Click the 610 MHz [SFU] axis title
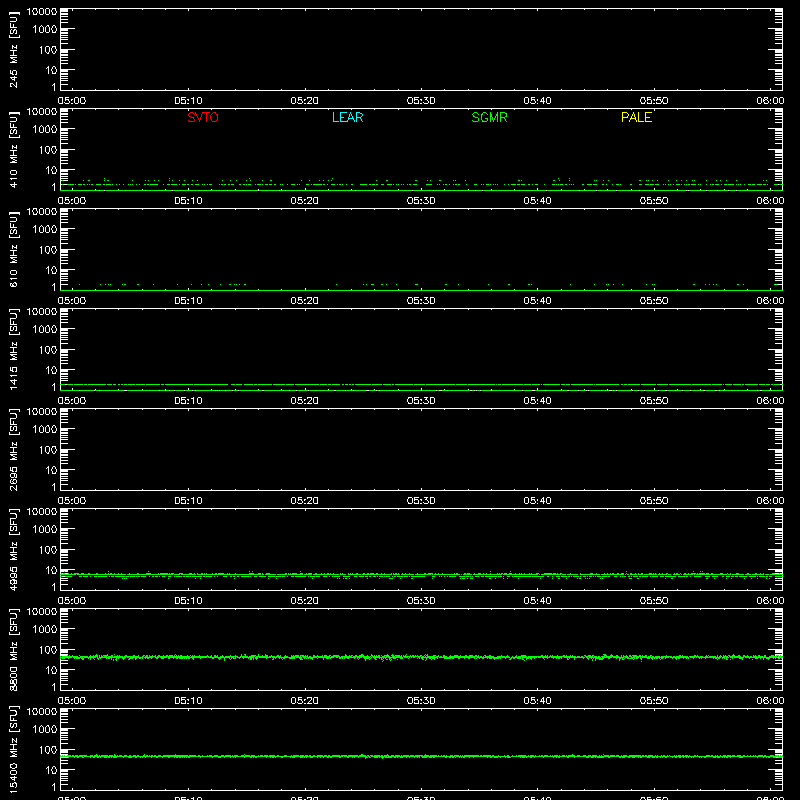Viewport: 800px width, 800px height. pyautogui.click(x=13, y=250)
